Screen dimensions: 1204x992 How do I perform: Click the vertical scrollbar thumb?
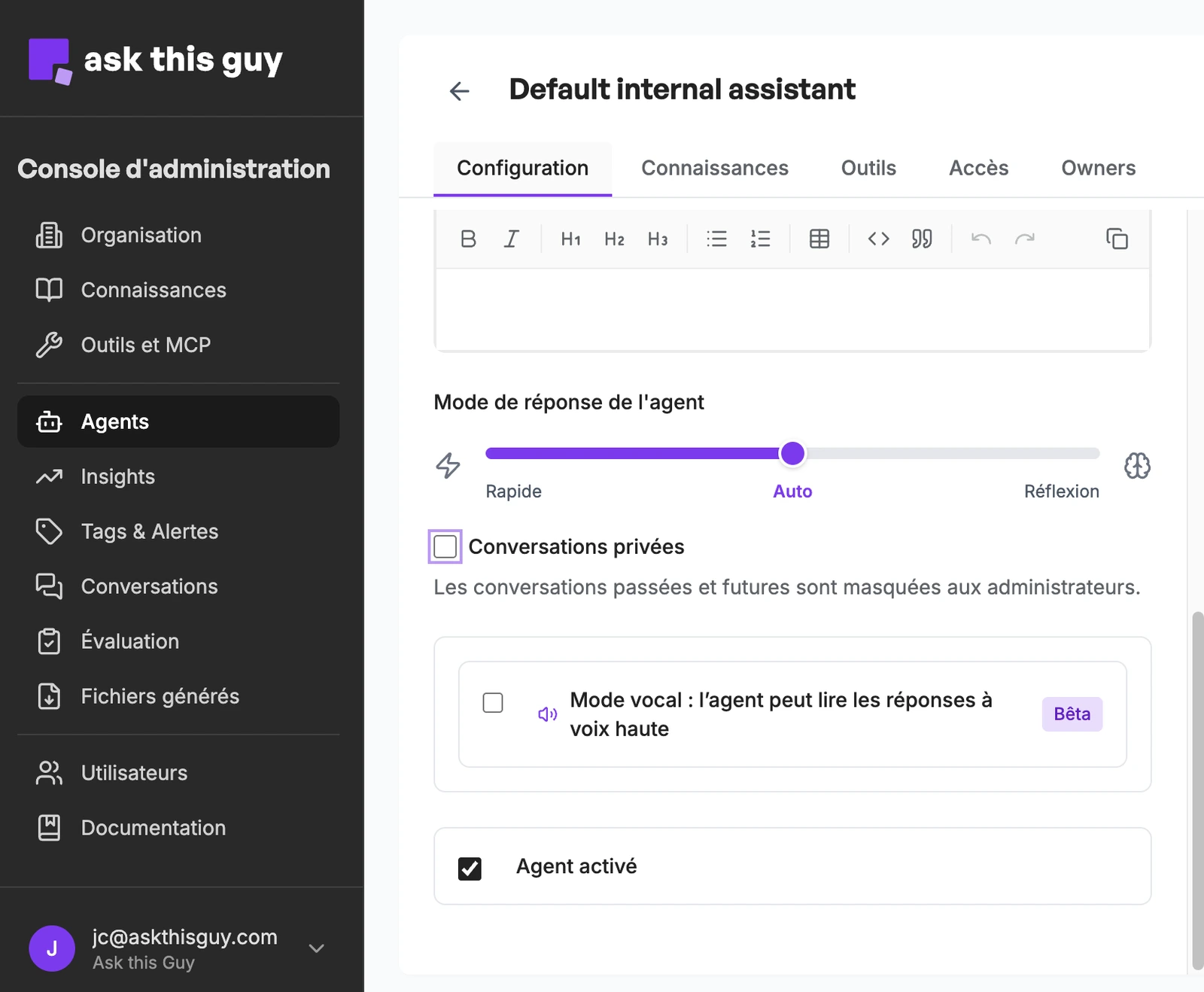pyautogui.click(x=1197, y=790)
